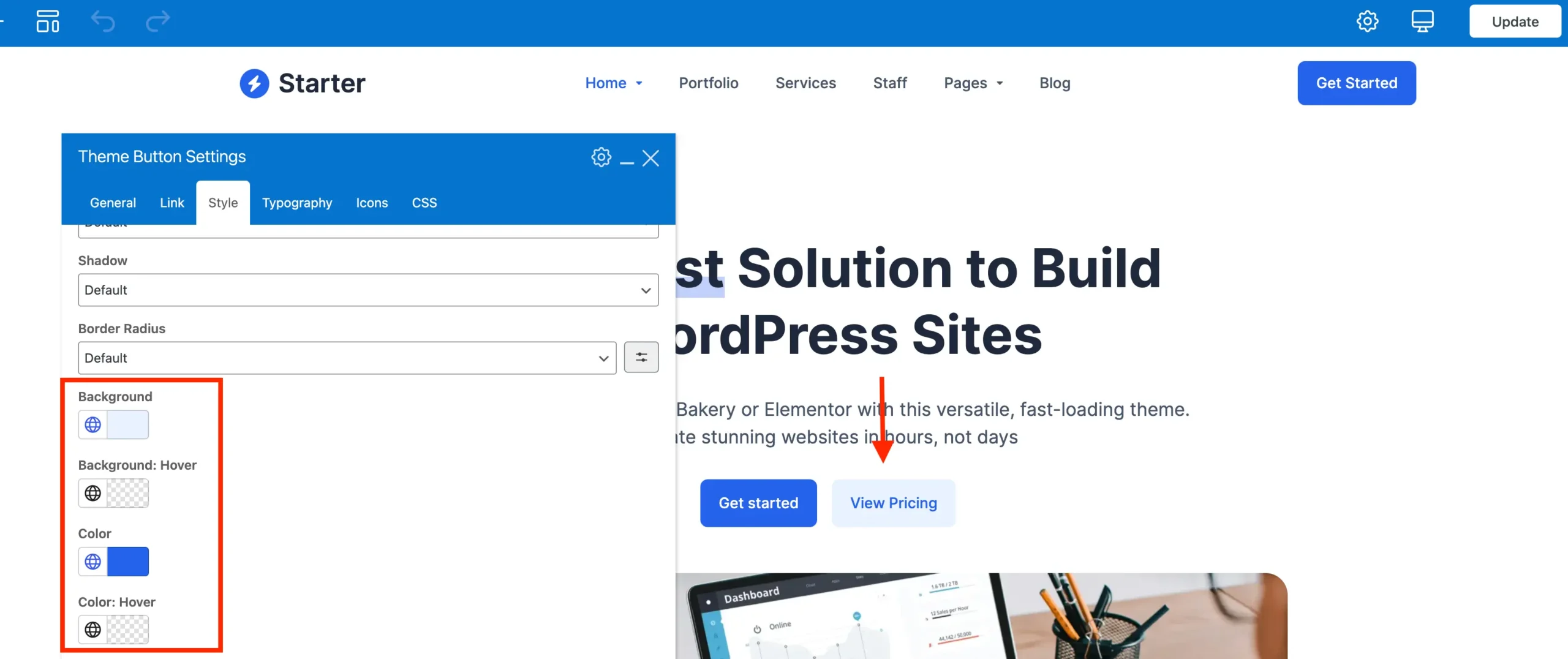Open the Icons tab
Viewport: 1568px width, 659px height.
(x=372, y=203)
